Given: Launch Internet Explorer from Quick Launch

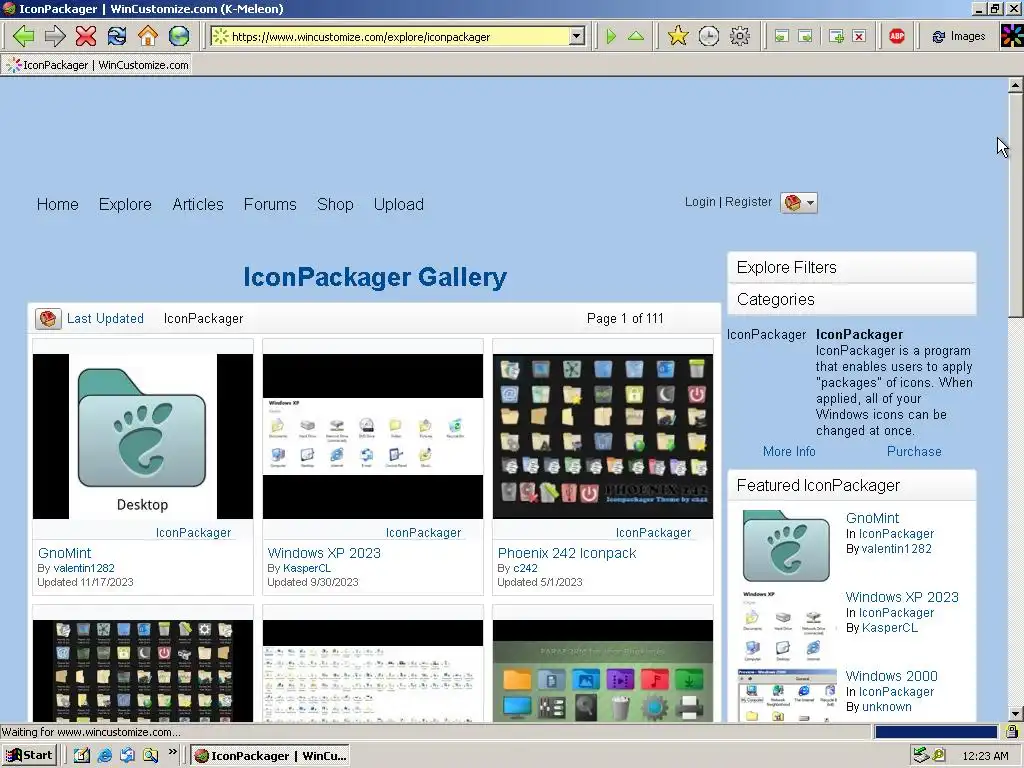Looking at the screenshot, I should tap(104, 756).
